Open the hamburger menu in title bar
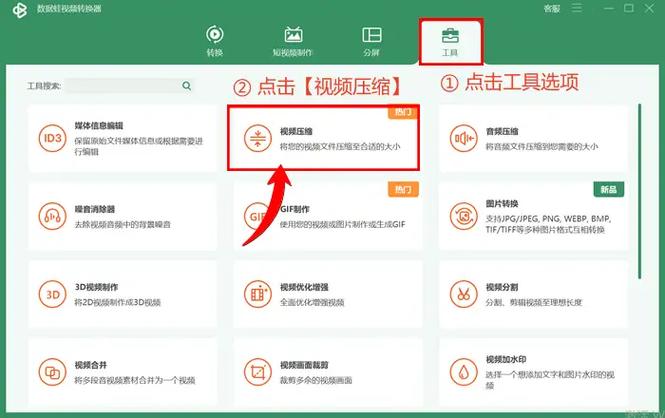The width and height of the screenshot is (665, 418). point(577,8)
